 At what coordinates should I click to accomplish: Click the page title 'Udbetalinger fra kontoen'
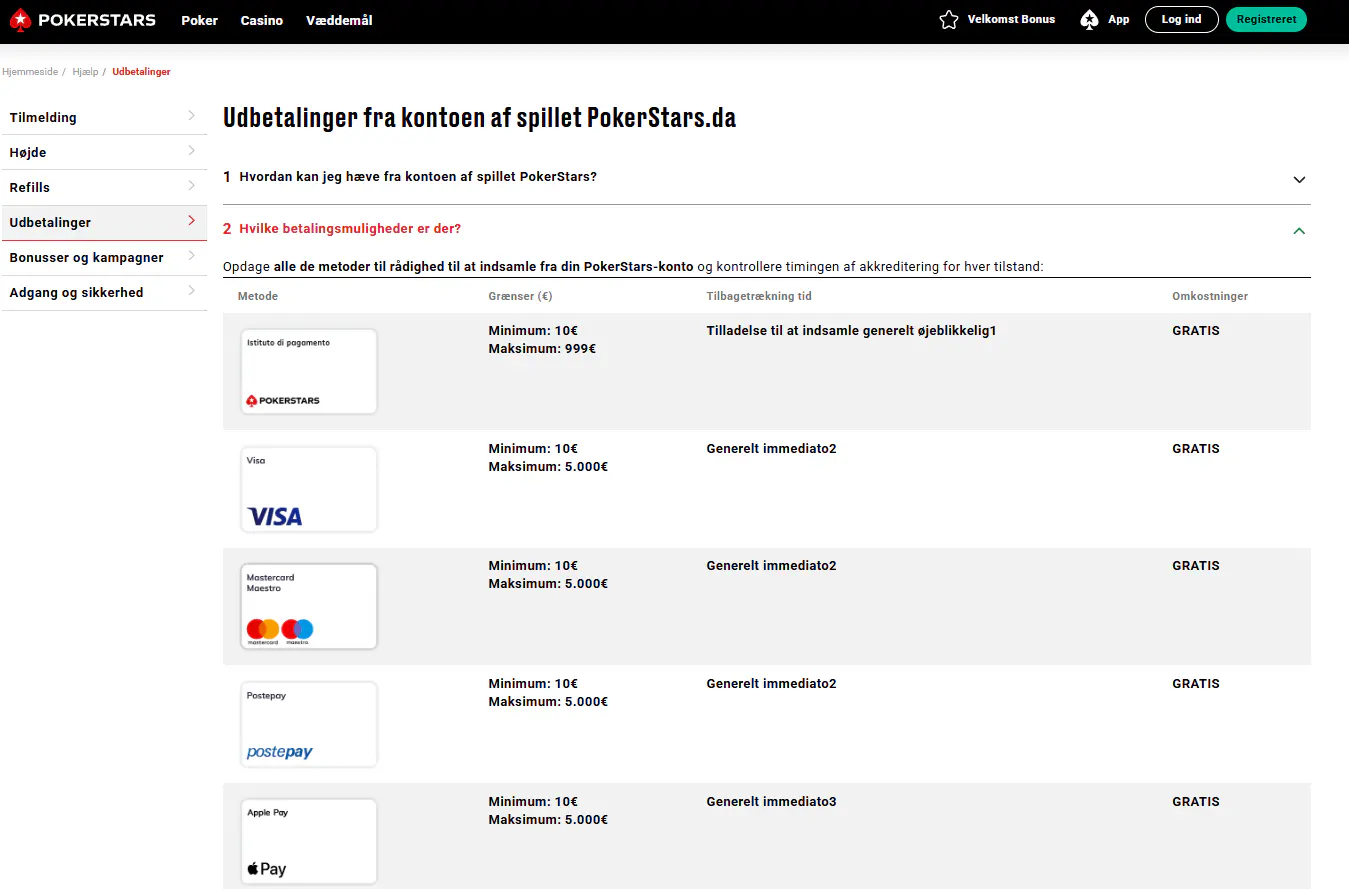tap(479, 118)
